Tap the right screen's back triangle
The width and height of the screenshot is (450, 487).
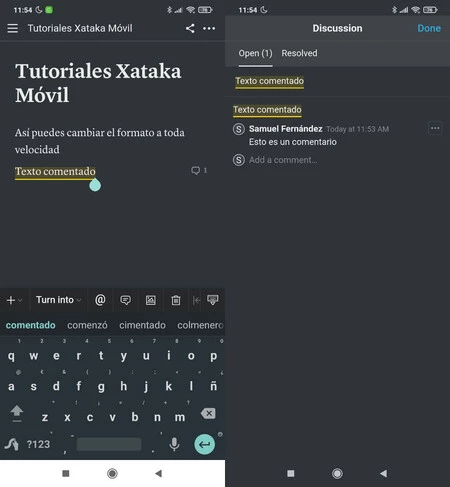click(384, 473)
